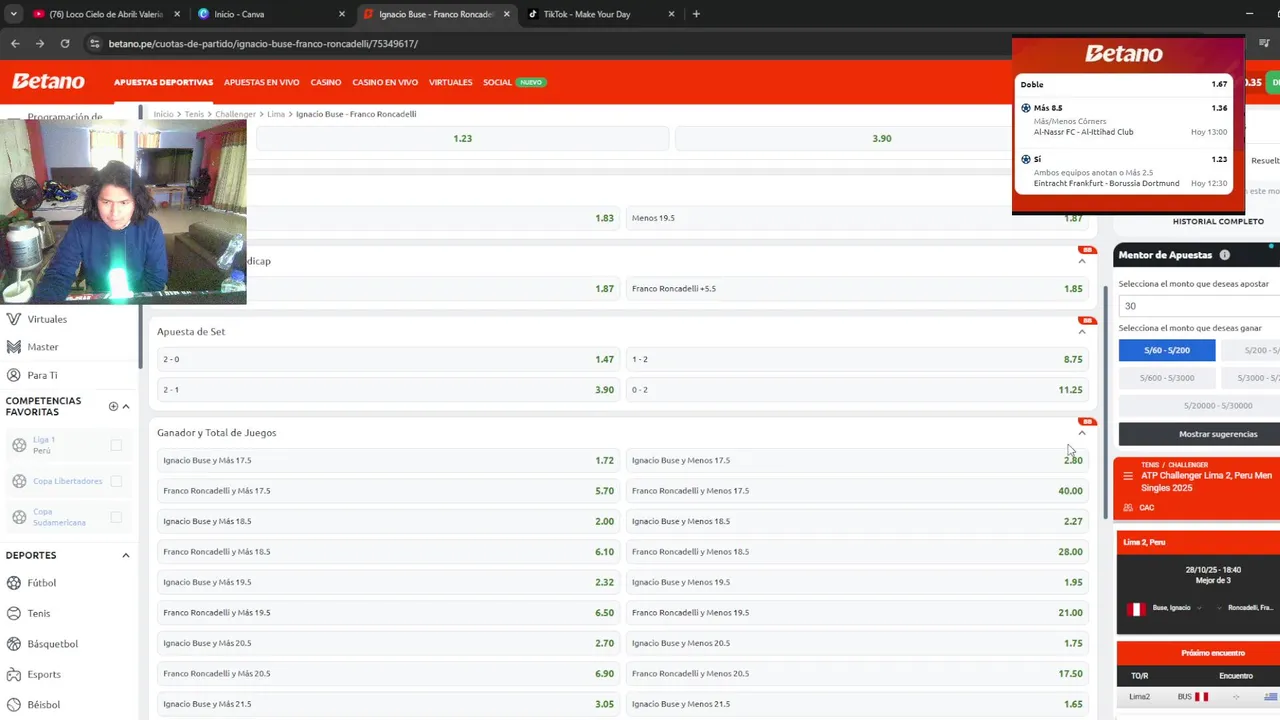
Task: Open hamburger menu in ATP Challenger widget
Action: click(x=1128, y=476)
